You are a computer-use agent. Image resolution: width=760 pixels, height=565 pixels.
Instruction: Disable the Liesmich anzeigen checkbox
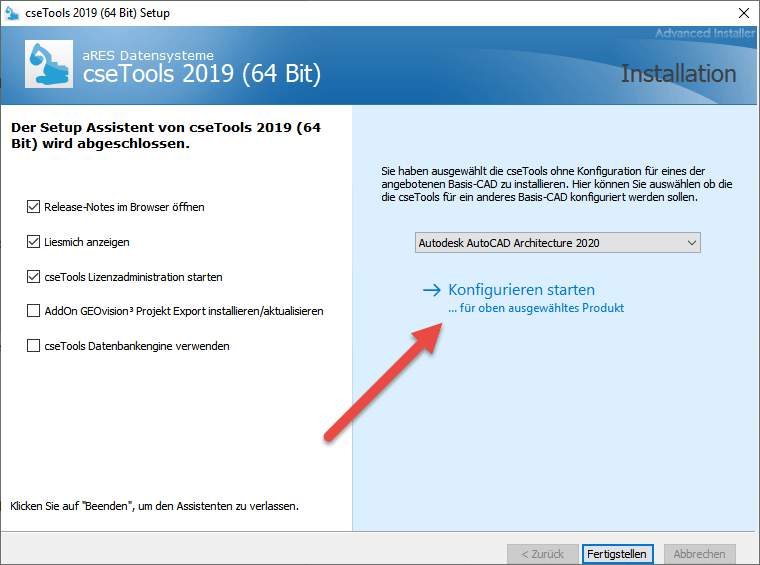(x=35, y=242)
